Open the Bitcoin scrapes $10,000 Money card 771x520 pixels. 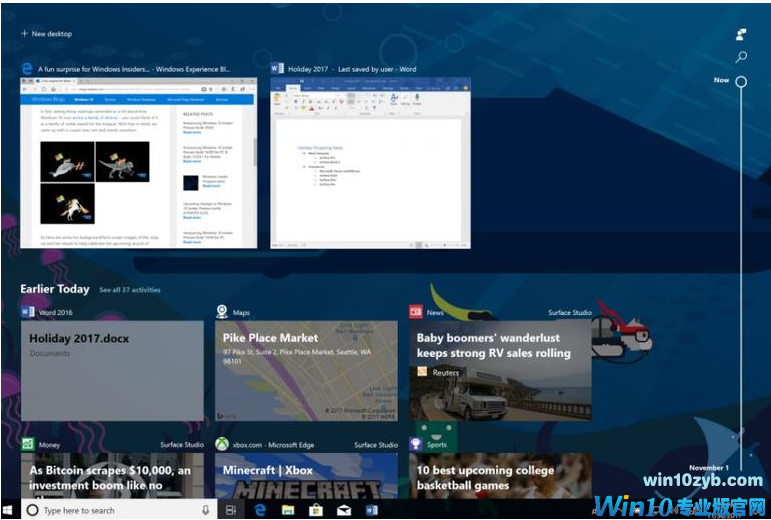(x=112, y=476)
